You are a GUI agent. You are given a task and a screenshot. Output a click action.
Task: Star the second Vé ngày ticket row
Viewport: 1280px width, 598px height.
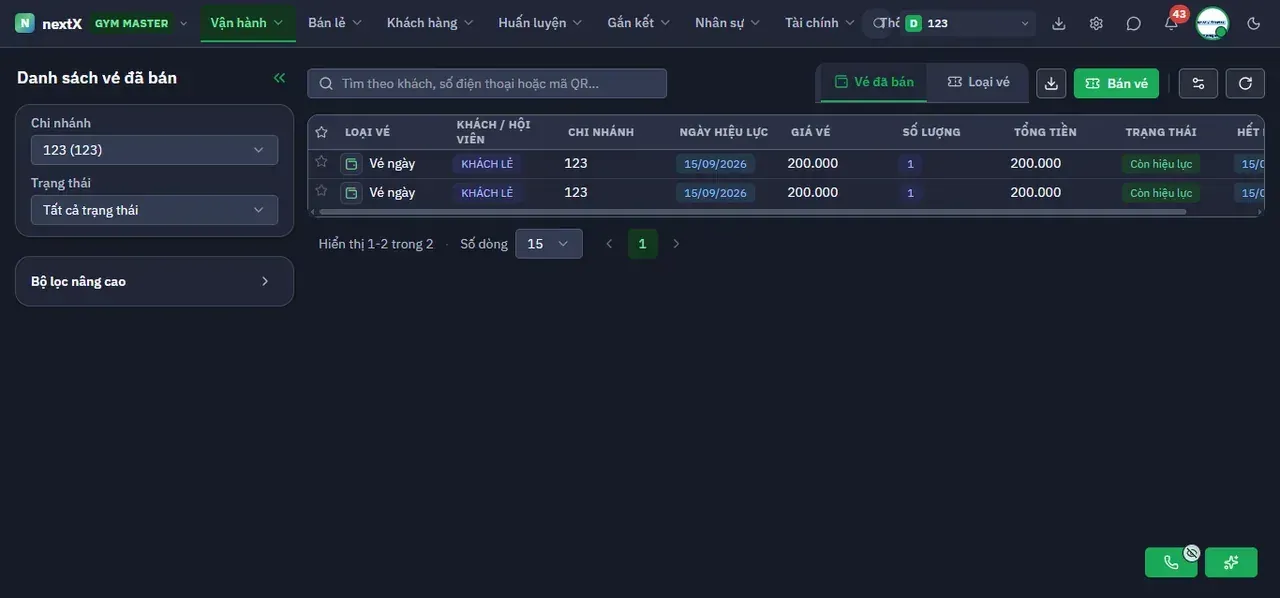click(321, 190)
